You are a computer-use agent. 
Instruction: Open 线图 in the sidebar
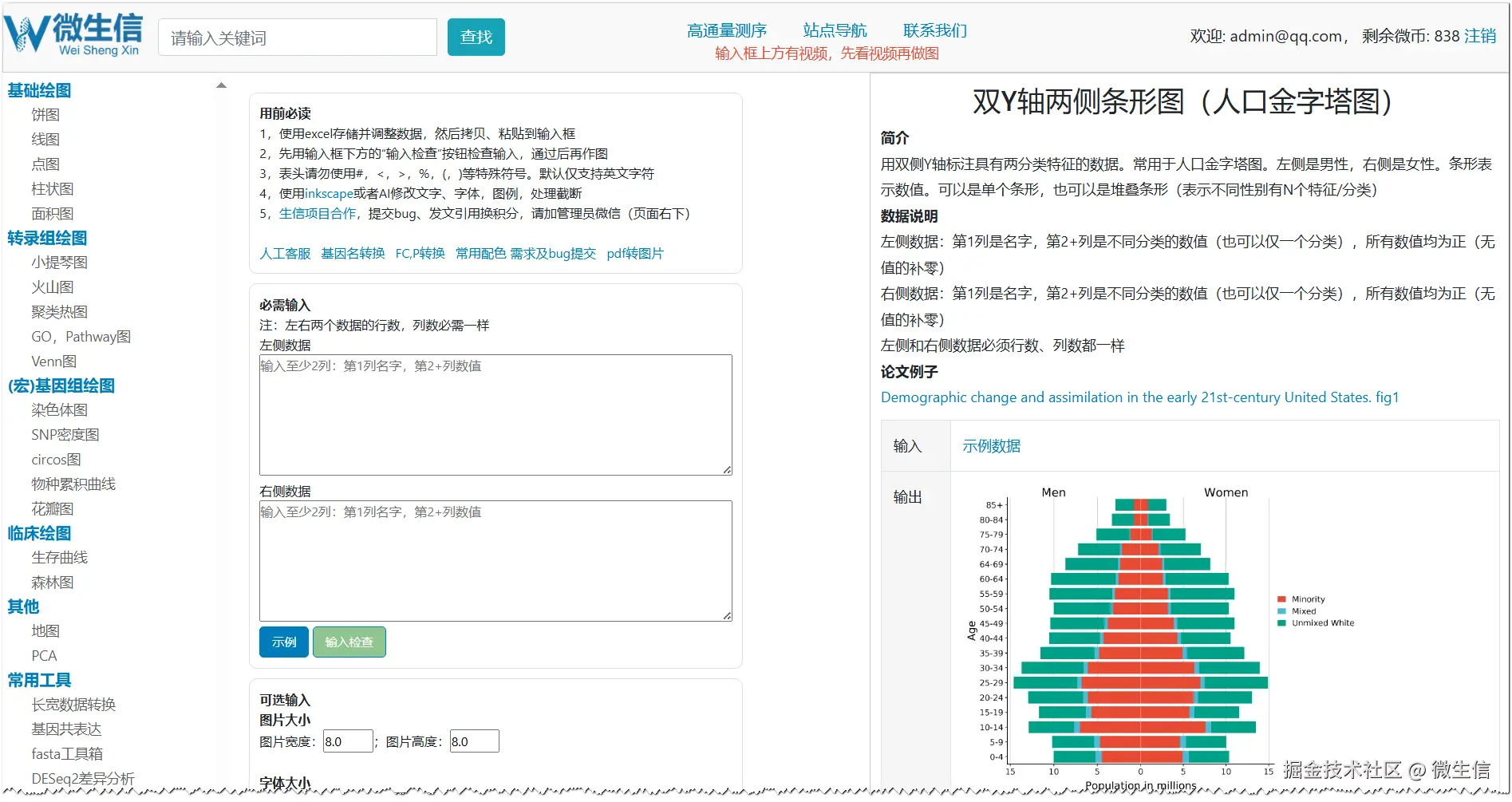point(45,140)
